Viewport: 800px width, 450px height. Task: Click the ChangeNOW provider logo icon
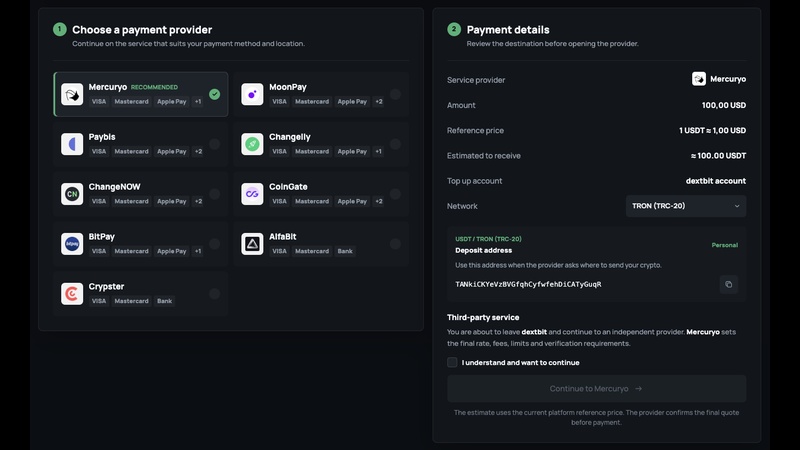click(x=72, y=194)
